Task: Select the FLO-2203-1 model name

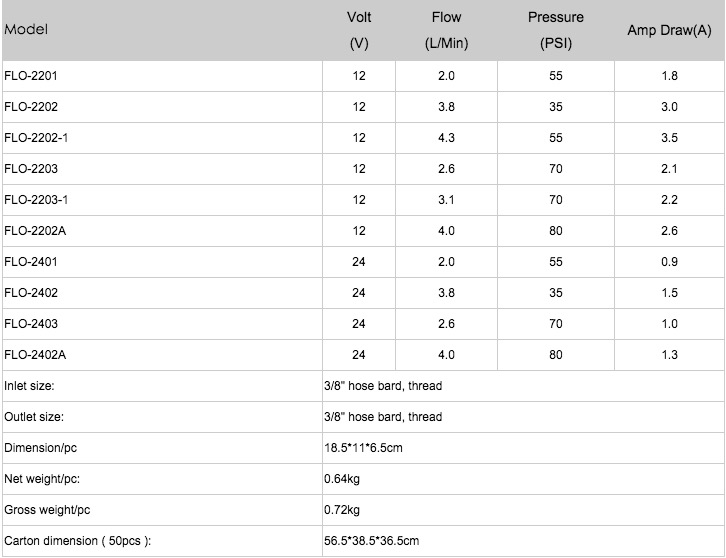Action: [36, 200]
